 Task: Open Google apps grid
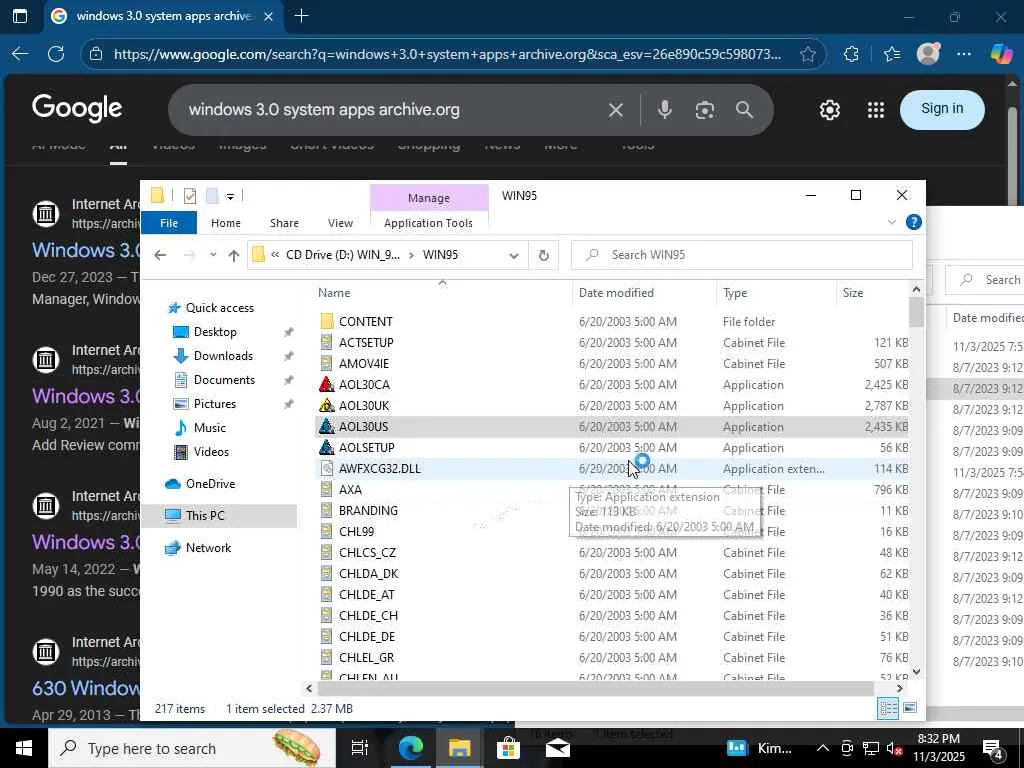click(876, 110)
